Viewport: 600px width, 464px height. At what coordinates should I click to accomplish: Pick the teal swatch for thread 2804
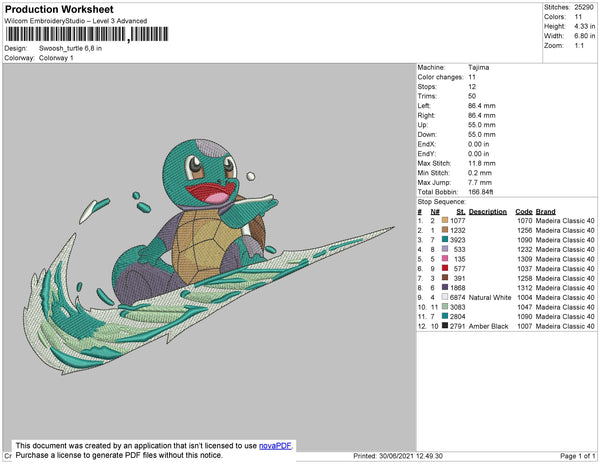click(x=445, y=316)
